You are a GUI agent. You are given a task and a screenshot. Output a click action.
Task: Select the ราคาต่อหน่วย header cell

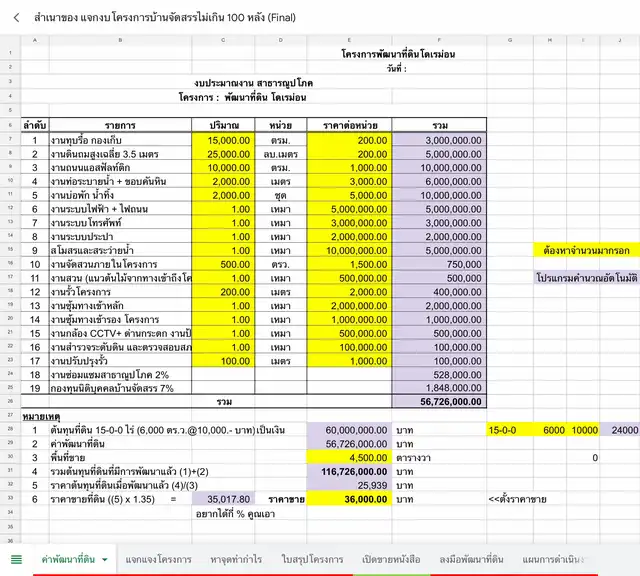(349, 125)
